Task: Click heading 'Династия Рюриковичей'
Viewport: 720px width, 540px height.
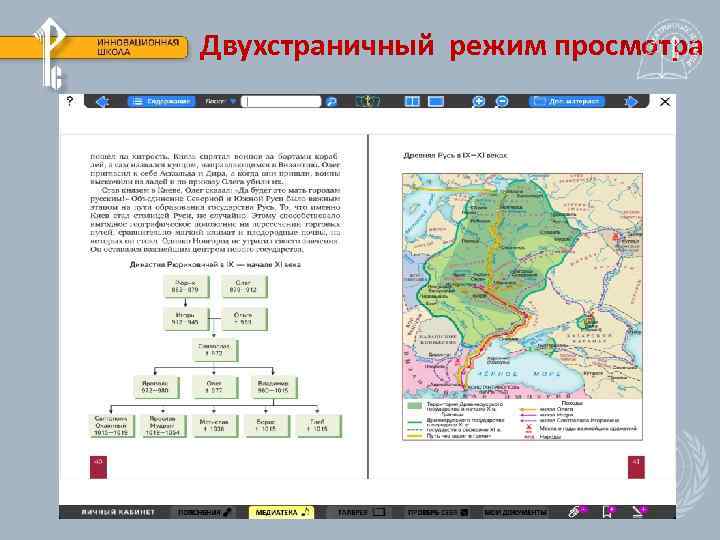Action: click(x=215, y=265)
